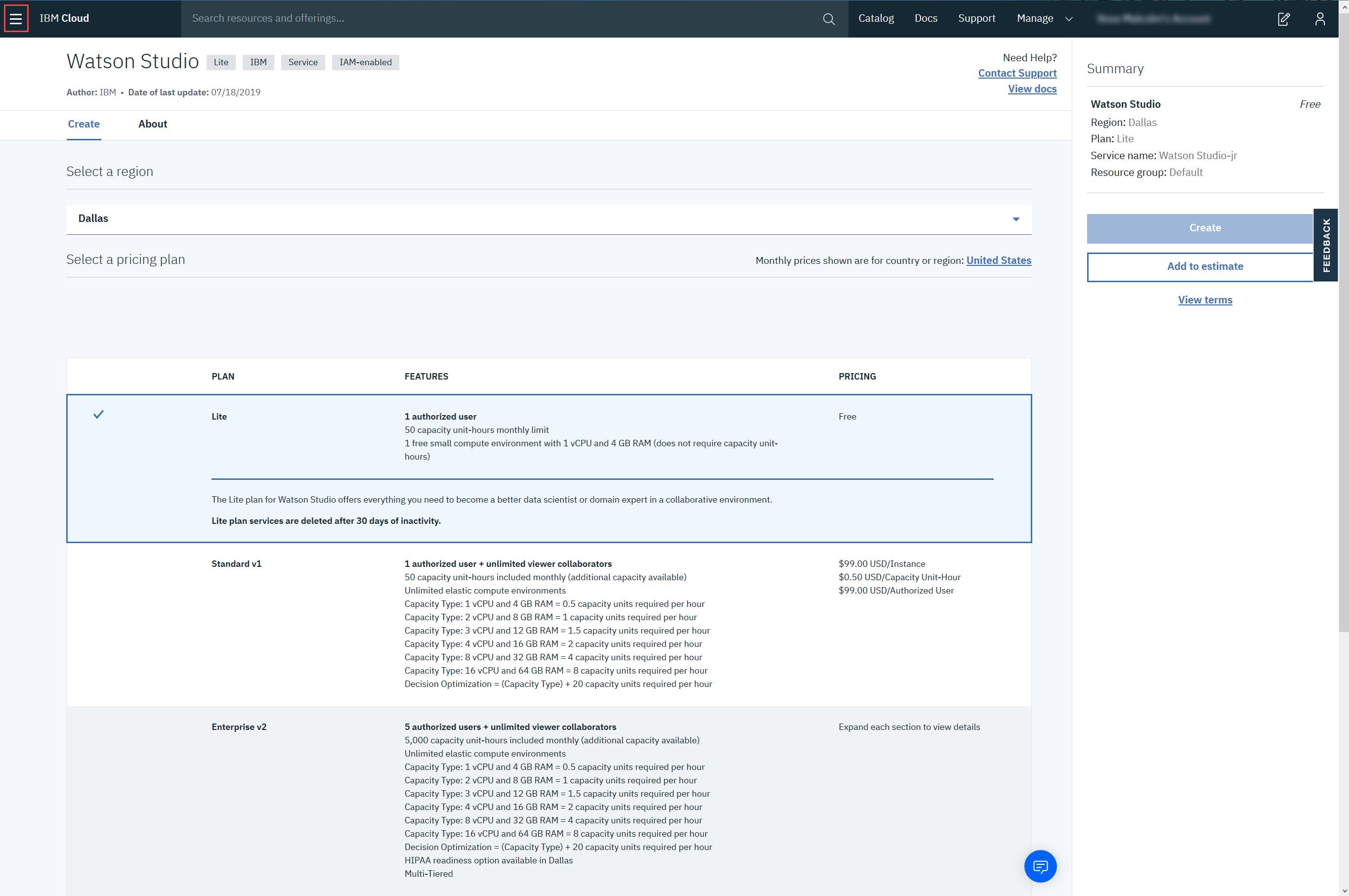Select the Enterprise v2 pricing plan
The height and width of the screenshot is (896, 1349).
pos(239,727)
